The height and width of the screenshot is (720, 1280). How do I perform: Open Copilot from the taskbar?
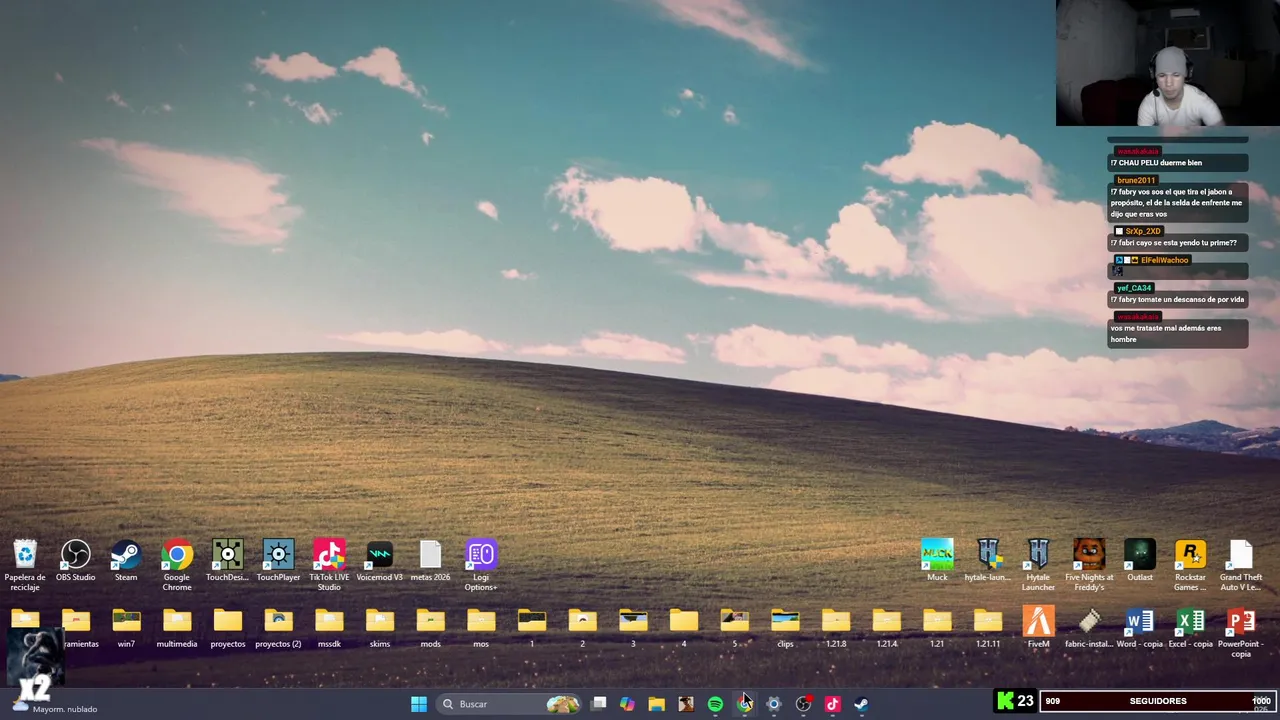click(x=627, y=704)
